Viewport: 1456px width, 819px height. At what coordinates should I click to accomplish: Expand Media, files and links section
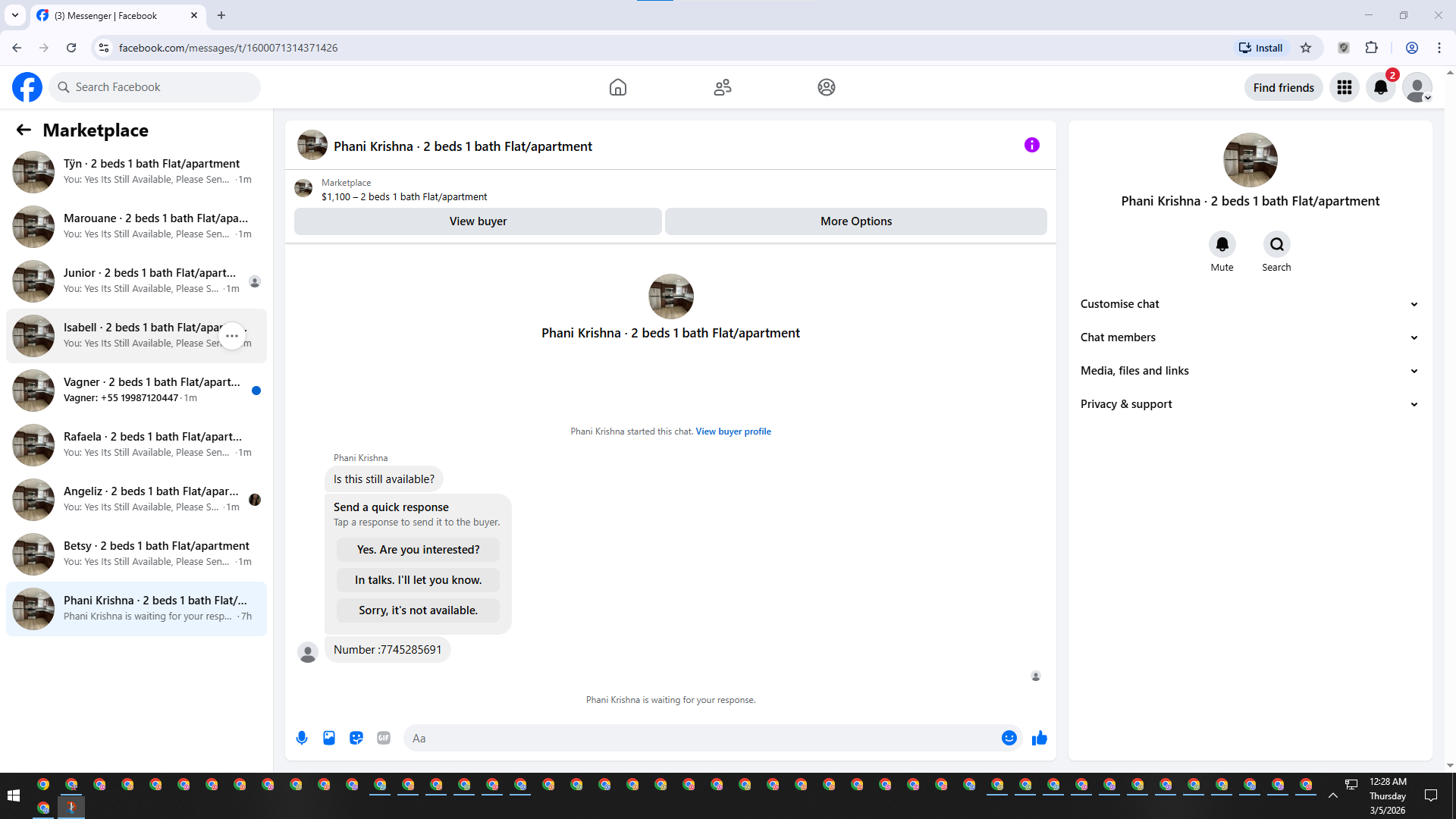[1250, 371]
